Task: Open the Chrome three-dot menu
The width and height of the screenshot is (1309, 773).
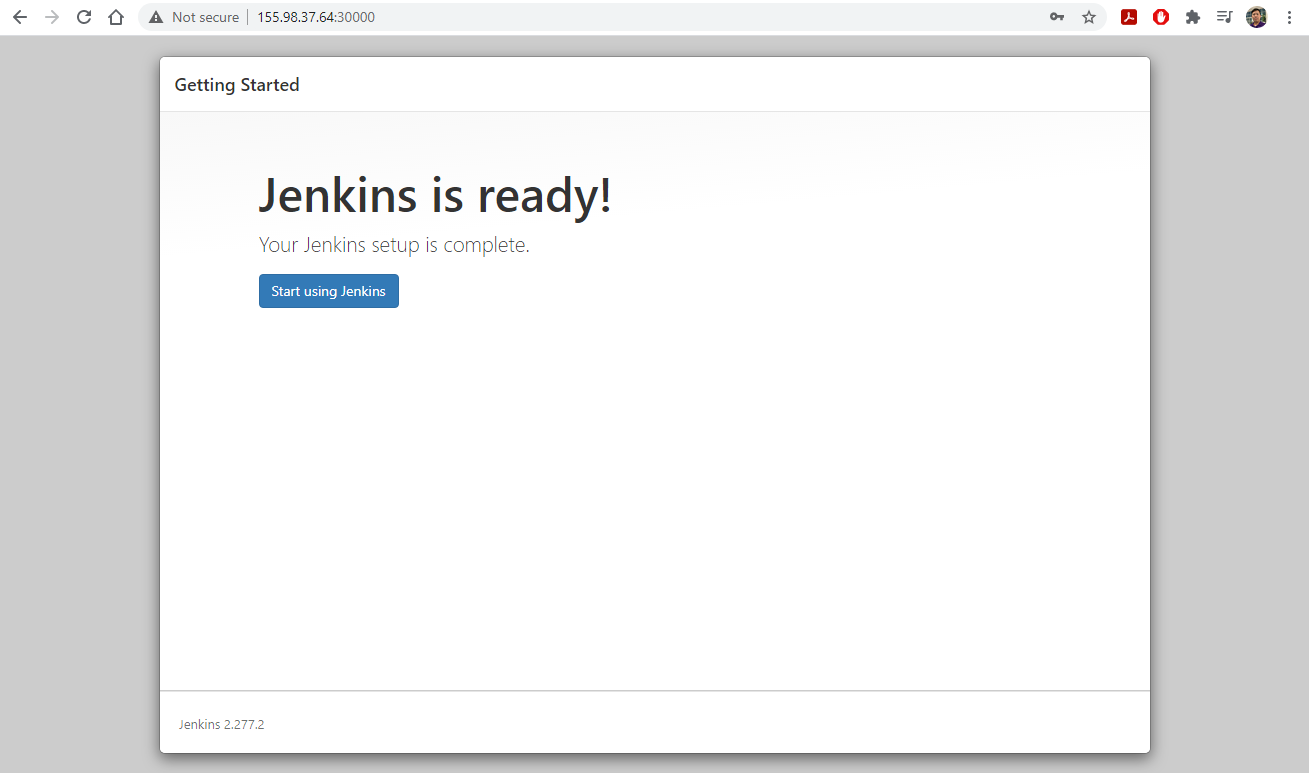Action: (1289, 17)
